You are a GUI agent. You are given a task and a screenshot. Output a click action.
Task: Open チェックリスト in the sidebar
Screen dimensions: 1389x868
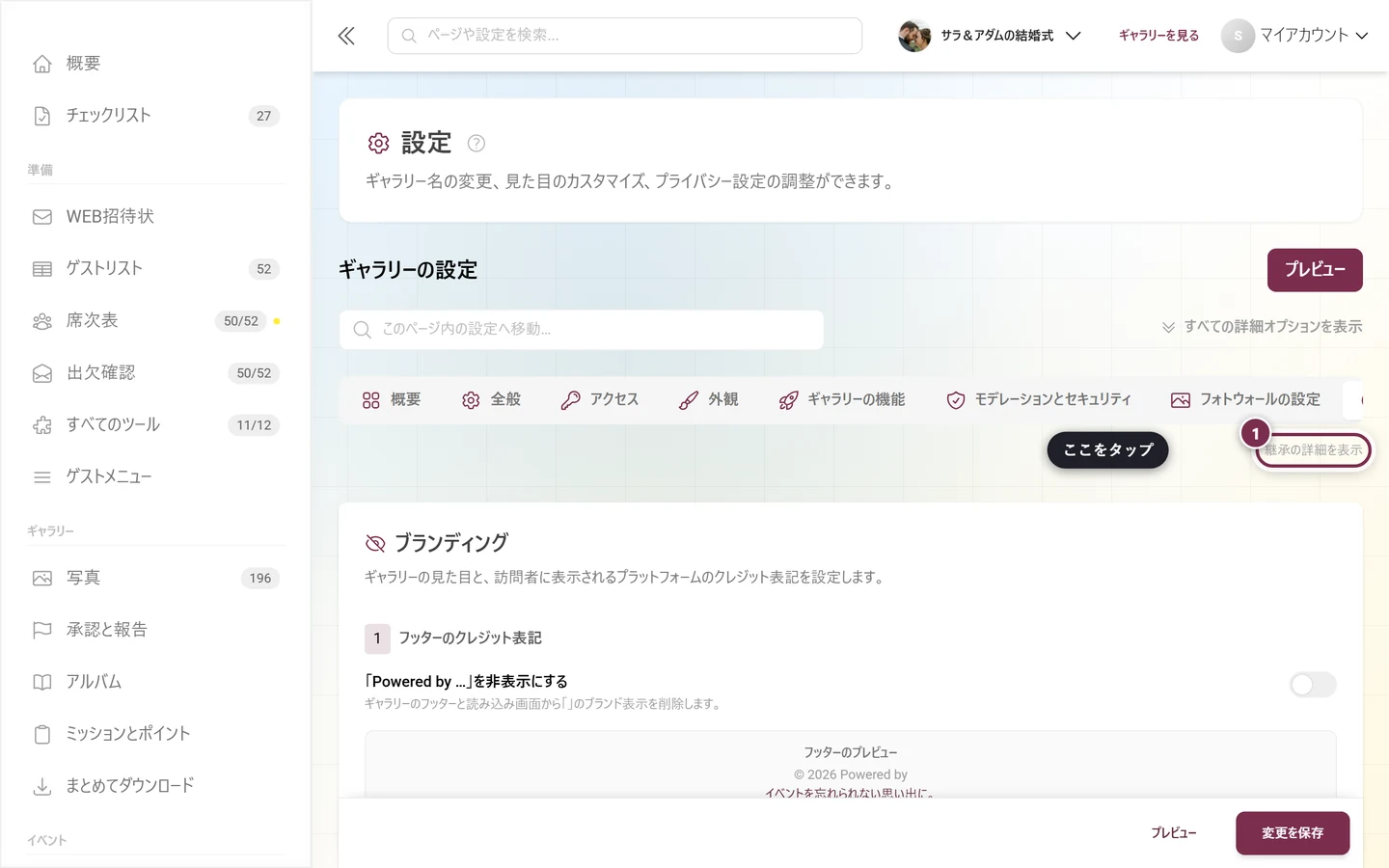(155, 116)
